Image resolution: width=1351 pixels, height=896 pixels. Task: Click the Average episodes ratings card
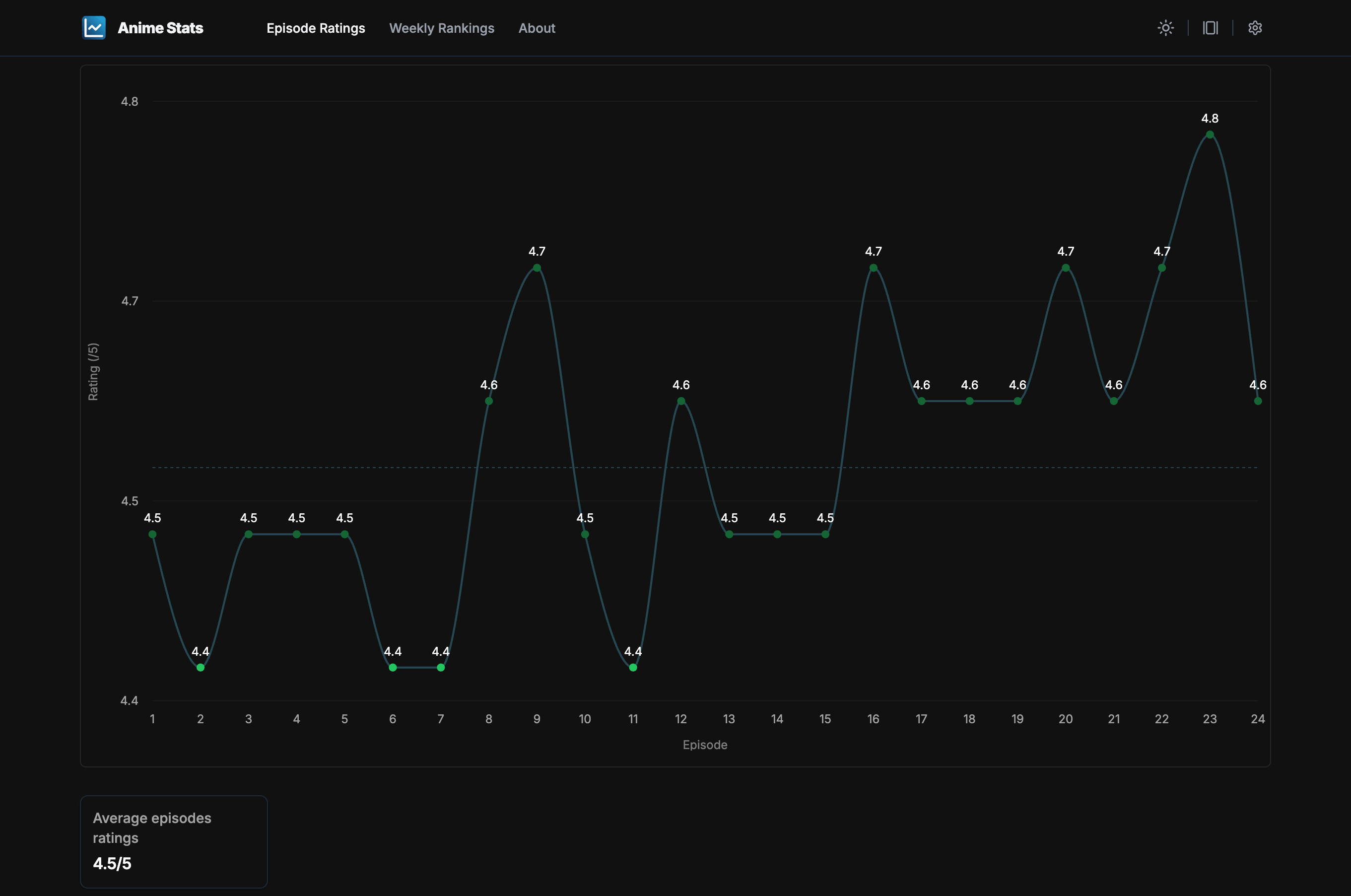[174, 841]
